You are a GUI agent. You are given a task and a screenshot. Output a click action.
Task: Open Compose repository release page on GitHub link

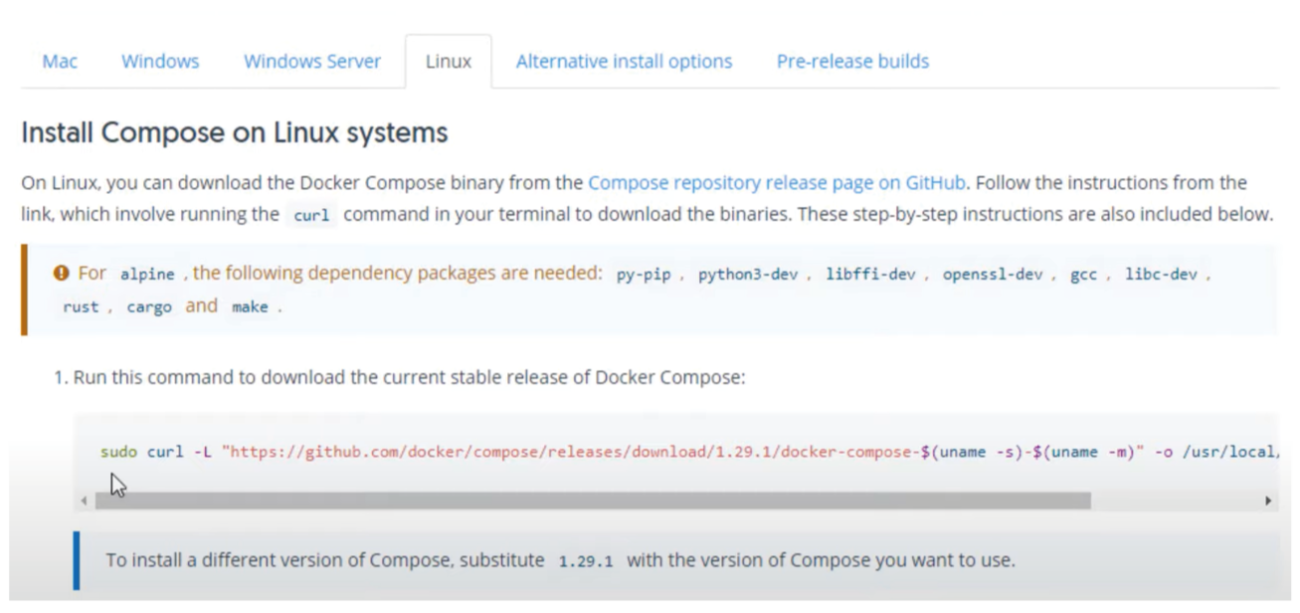776,183
